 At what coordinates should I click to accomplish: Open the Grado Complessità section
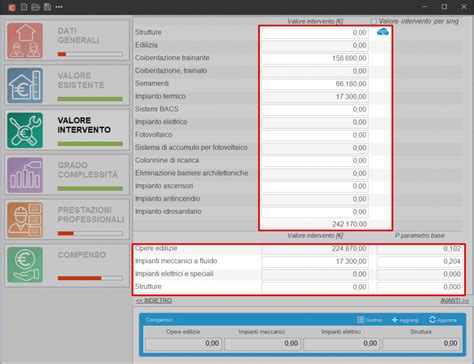coord(67,175)
